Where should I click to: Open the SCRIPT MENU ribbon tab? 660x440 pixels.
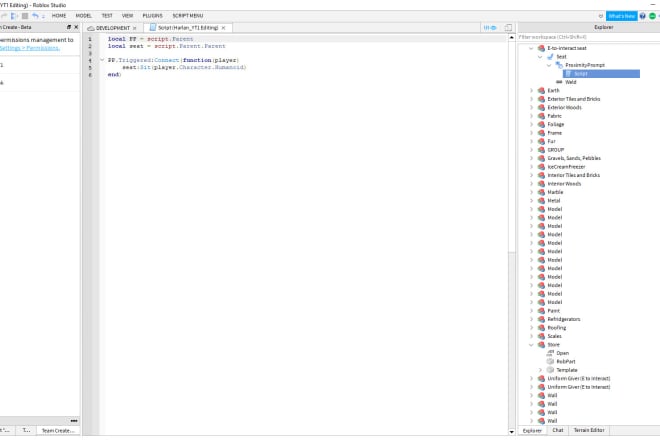[x=188, y=16]
